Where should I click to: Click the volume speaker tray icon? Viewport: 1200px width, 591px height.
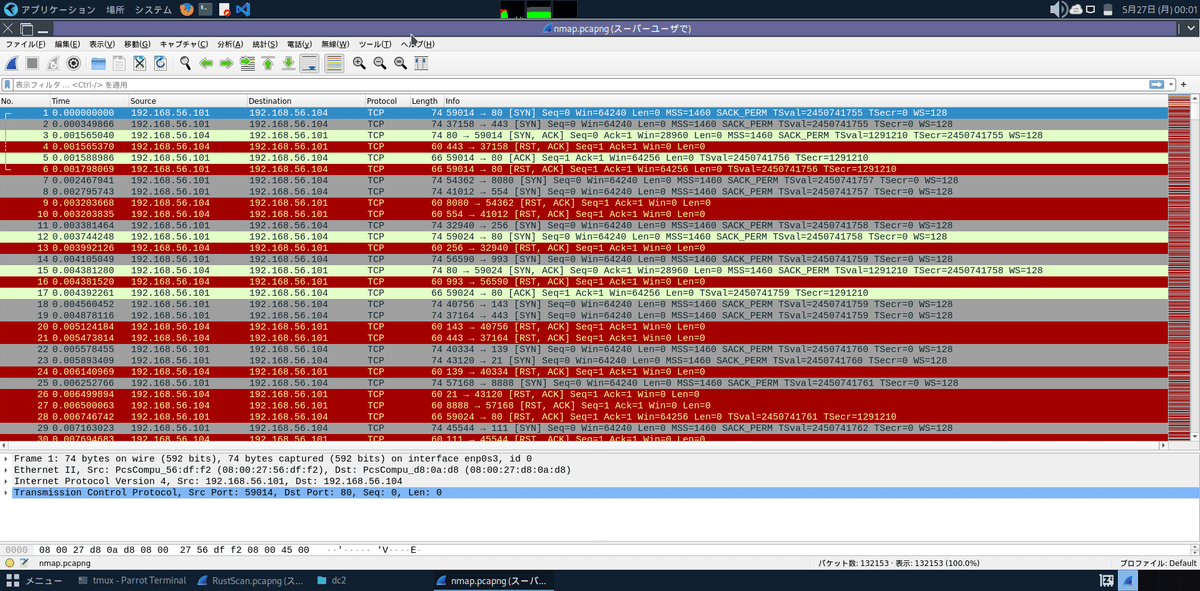[x=1057, y=9]
